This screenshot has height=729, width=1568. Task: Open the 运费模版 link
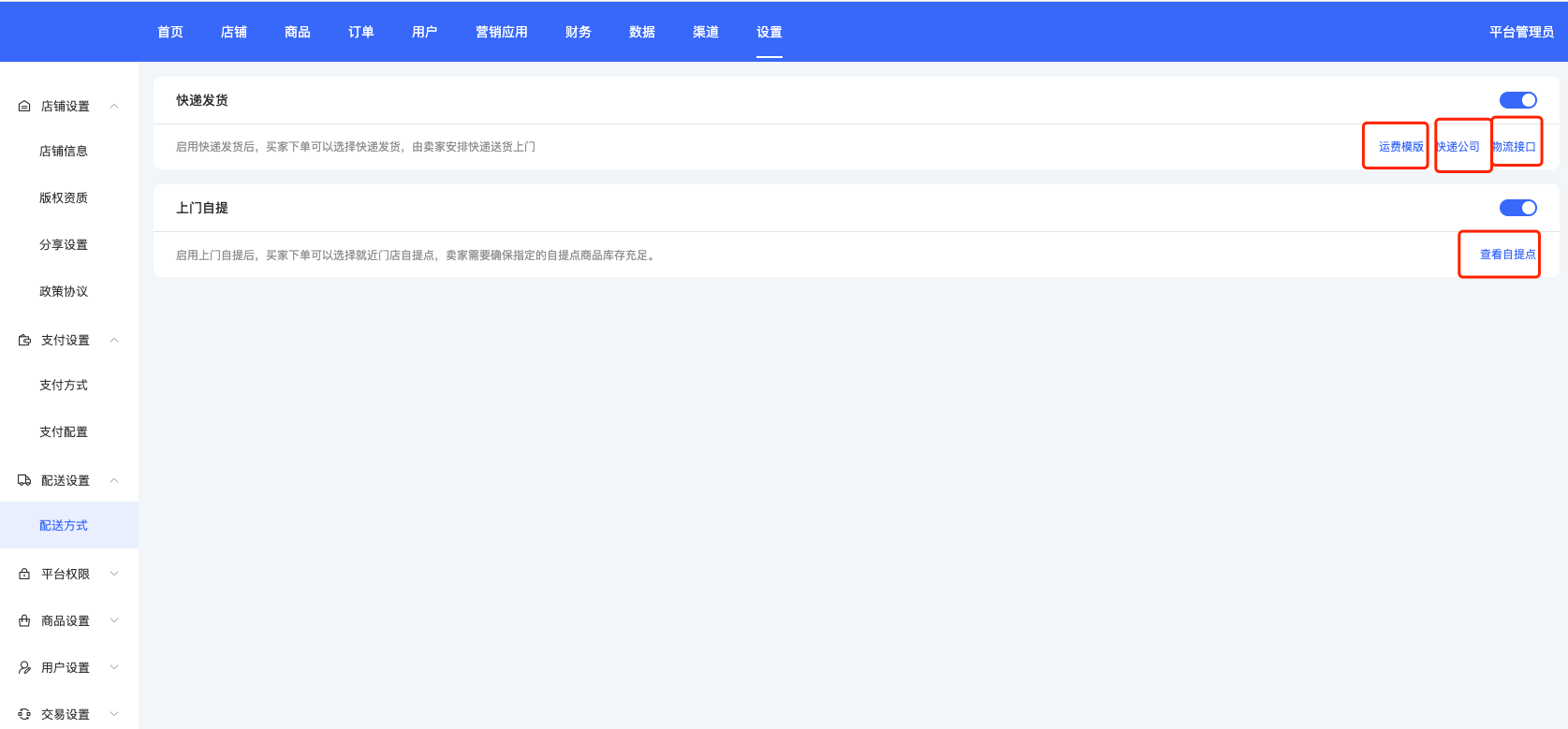[x=1400, y=147]
